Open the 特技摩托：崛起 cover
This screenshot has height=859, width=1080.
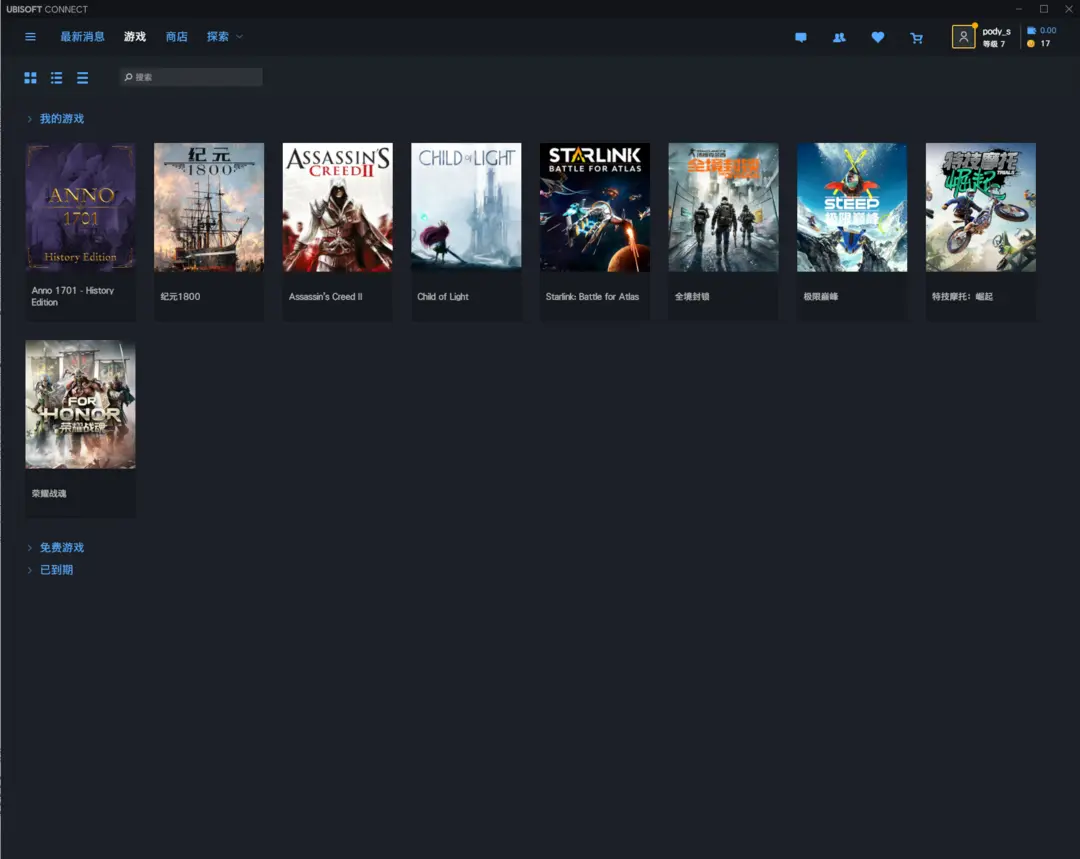pos(981,207)
